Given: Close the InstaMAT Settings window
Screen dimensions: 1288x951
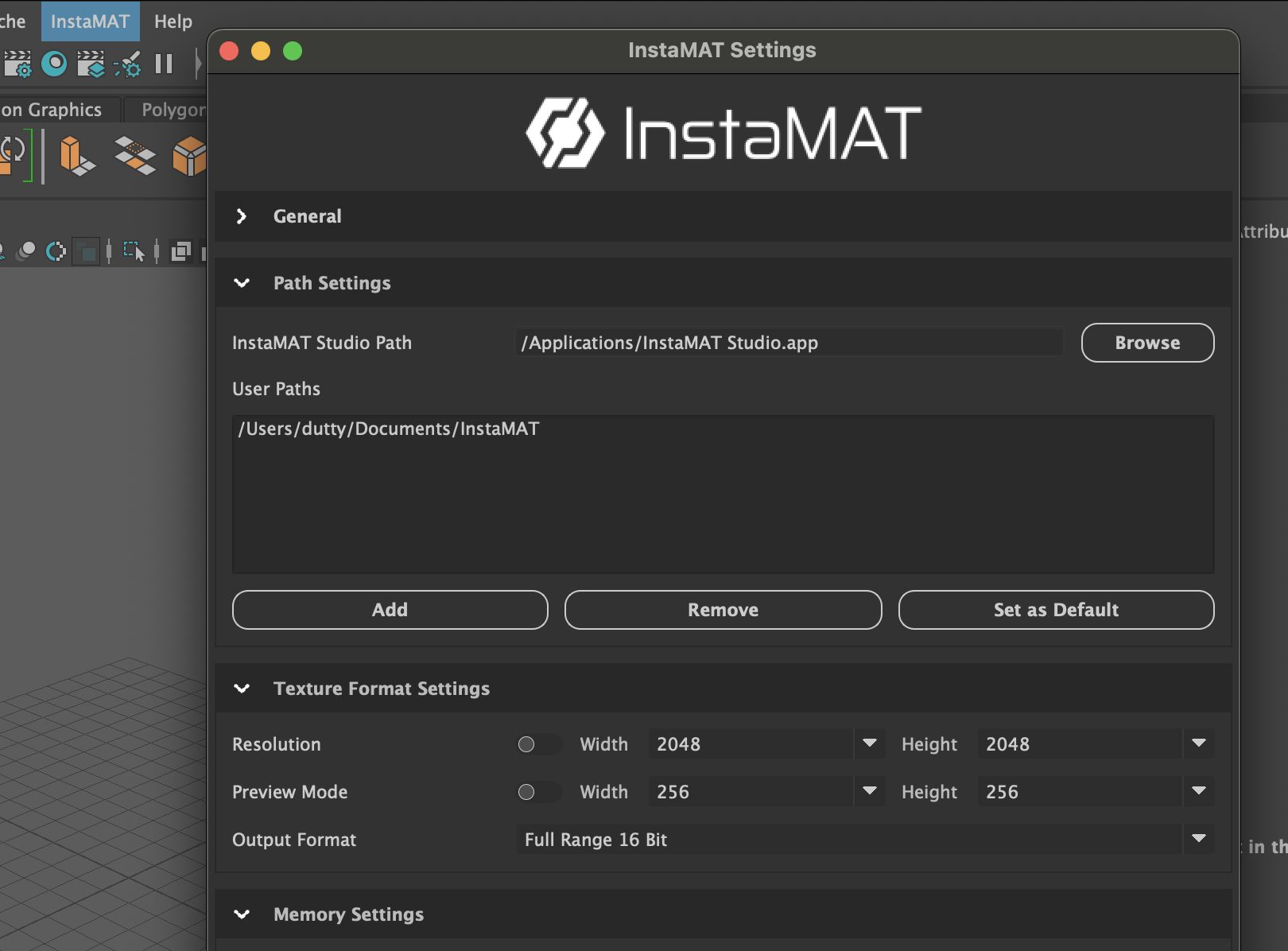Looking at the screenshot, I should point(229,51).
